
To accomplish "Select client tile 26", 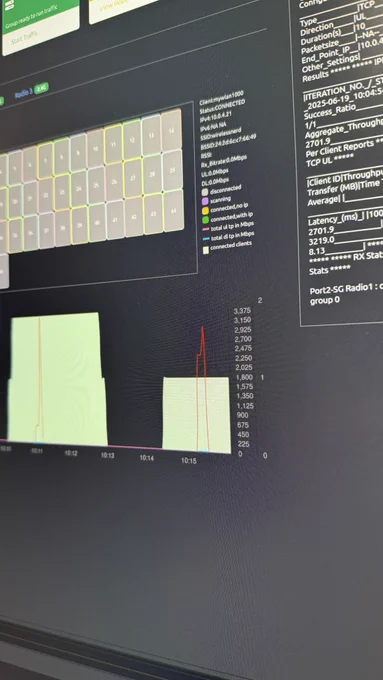I will 114,182.
